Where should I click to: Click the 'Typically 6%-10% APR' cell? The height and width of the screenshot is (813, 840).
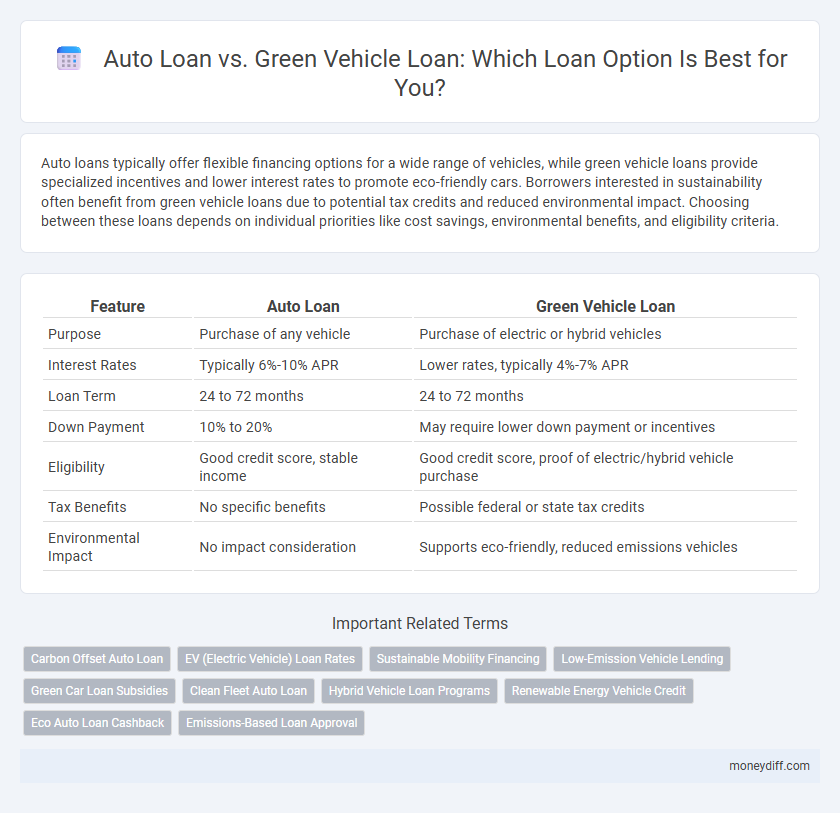point(303,365)
